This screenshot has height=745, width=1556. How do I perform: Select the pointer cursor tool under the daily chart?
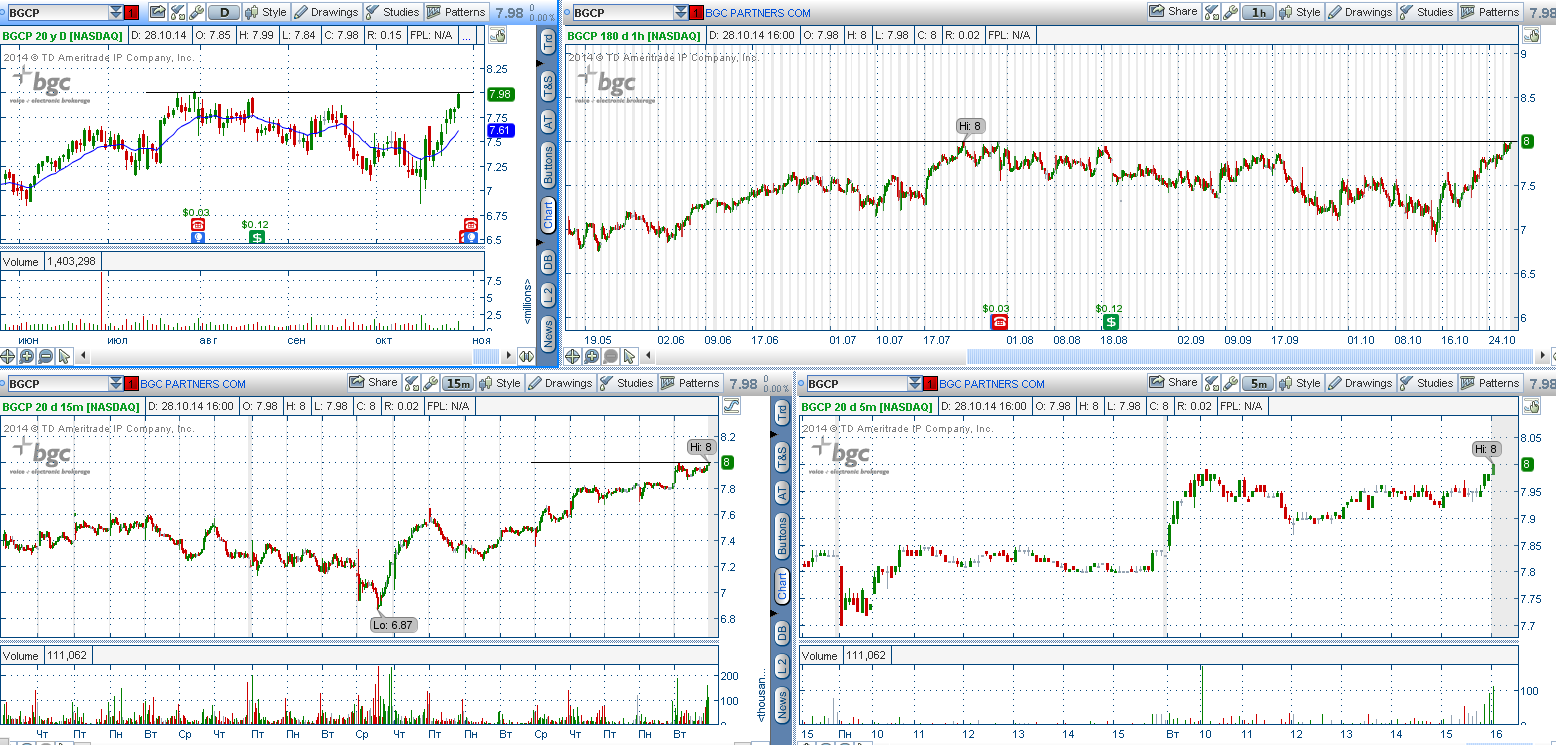click(65, 356)
